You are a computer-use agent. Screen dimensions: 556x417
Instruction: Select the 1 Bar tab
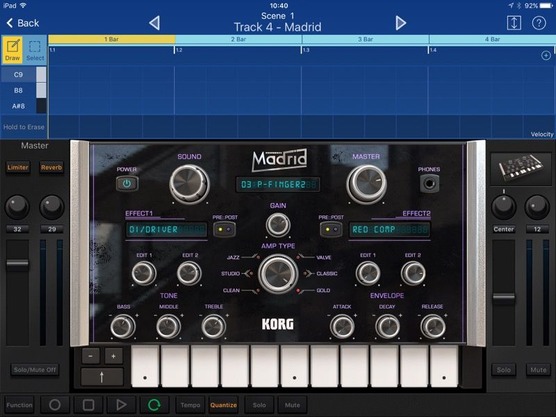(x=112, y=39)
